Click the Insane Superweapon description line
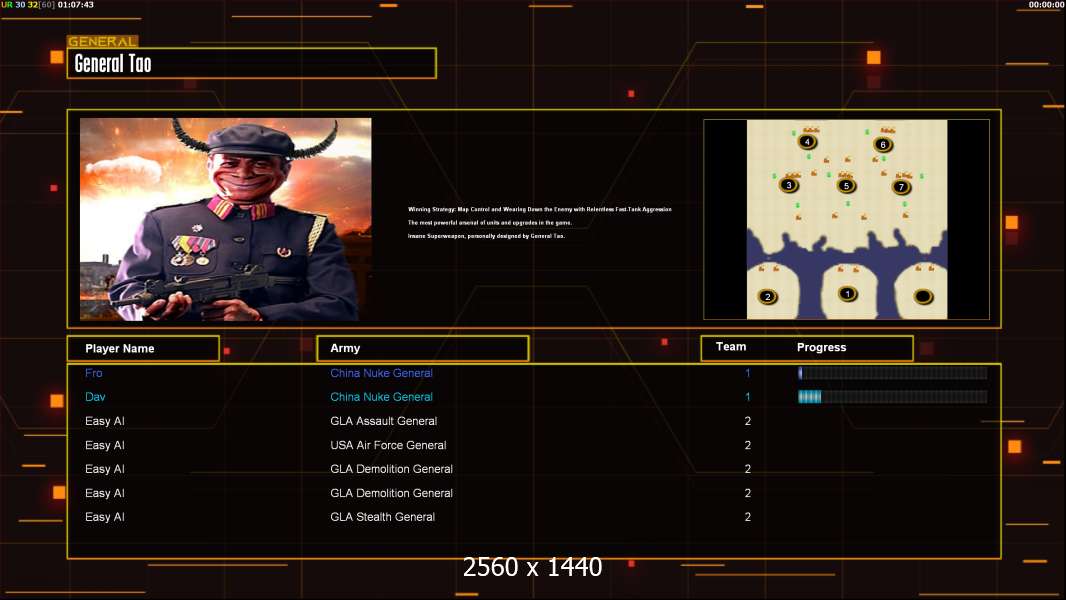1066x600 pixels. tap(486, 236)
